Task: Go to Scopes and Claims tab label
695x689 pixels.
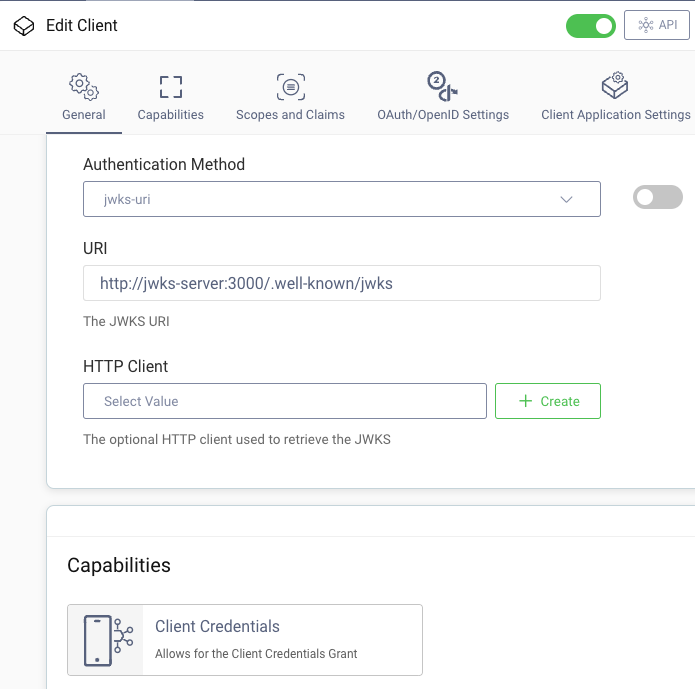Action: click(x=290, y=115)
